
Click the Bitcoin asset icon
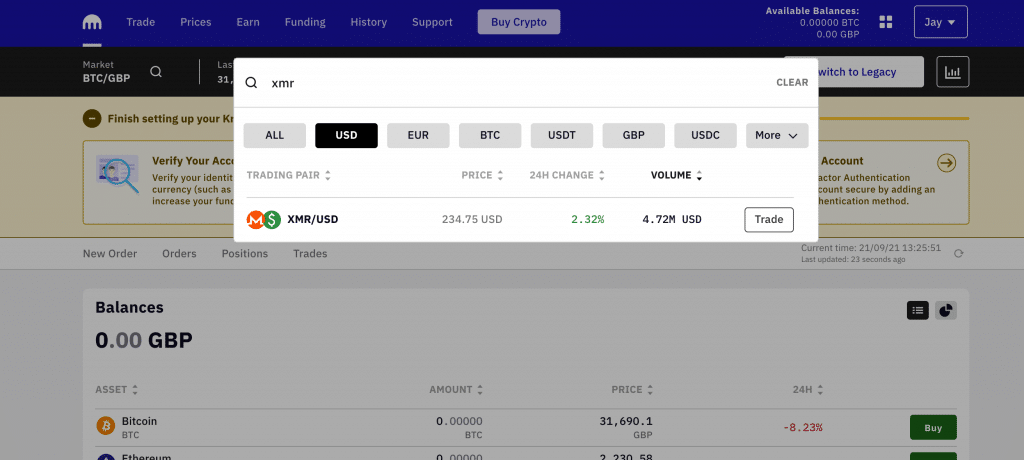click(106, 427)
